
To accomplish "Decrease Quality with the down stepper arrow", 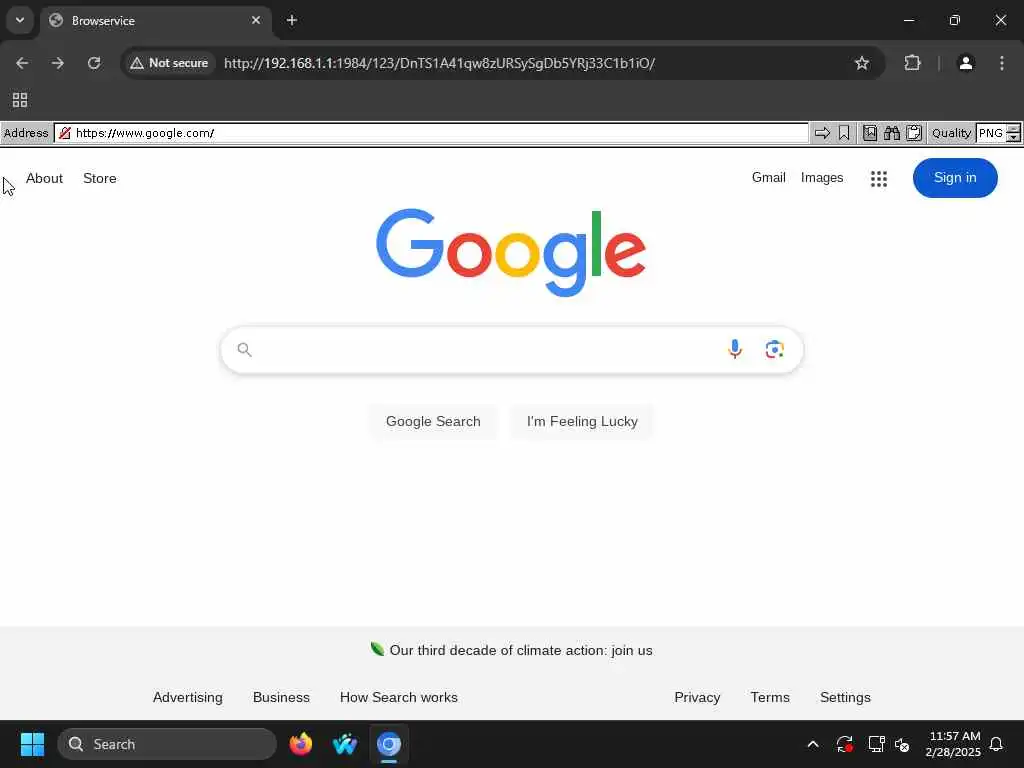I will click(1013, 137).
